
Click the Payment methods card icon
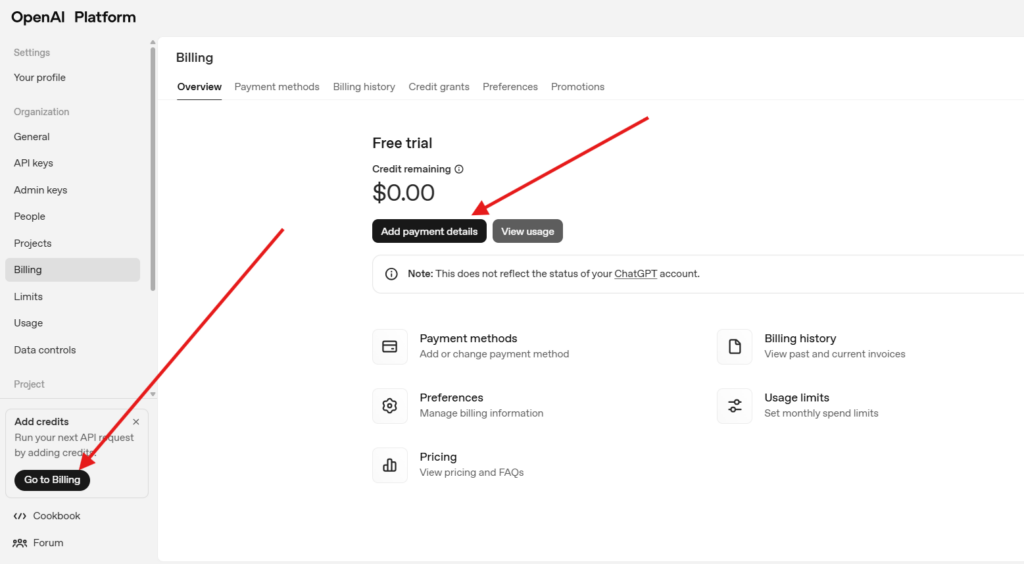pos(390,346)
